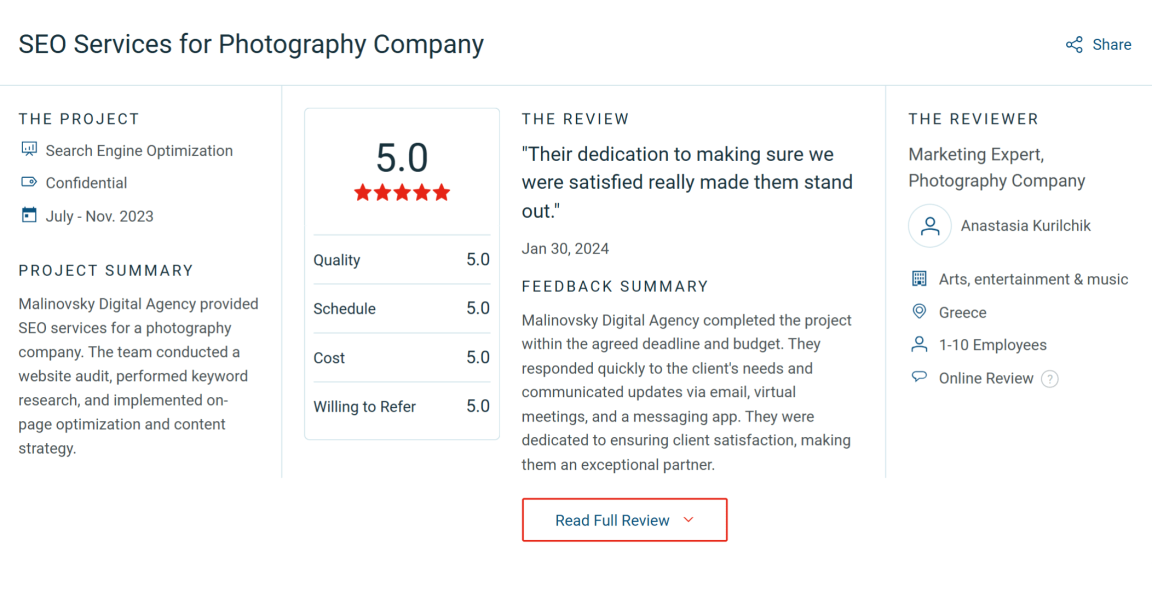Click the building icon for industry
This screenshot has width=1152, height=604.
(x=919, y=279)
